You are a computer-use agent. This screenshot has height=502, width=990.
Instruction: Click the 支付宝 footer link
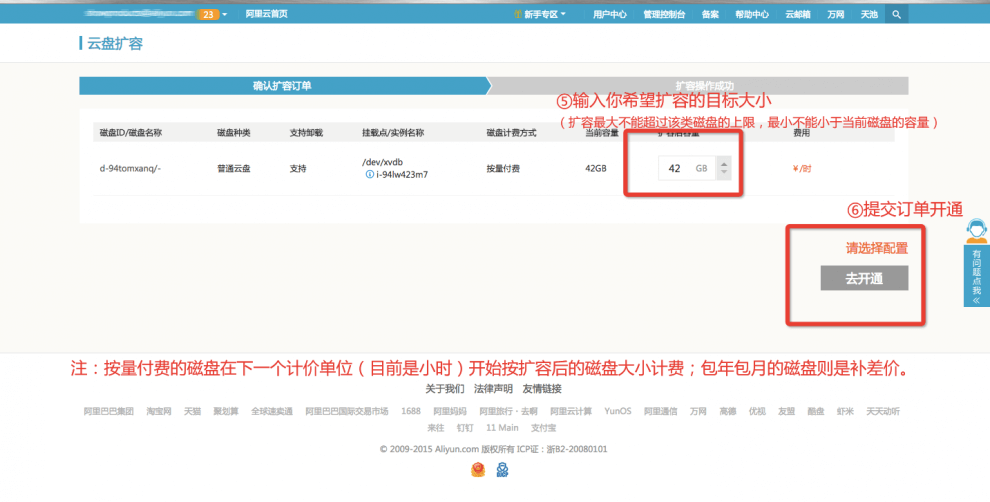point(544,428)
